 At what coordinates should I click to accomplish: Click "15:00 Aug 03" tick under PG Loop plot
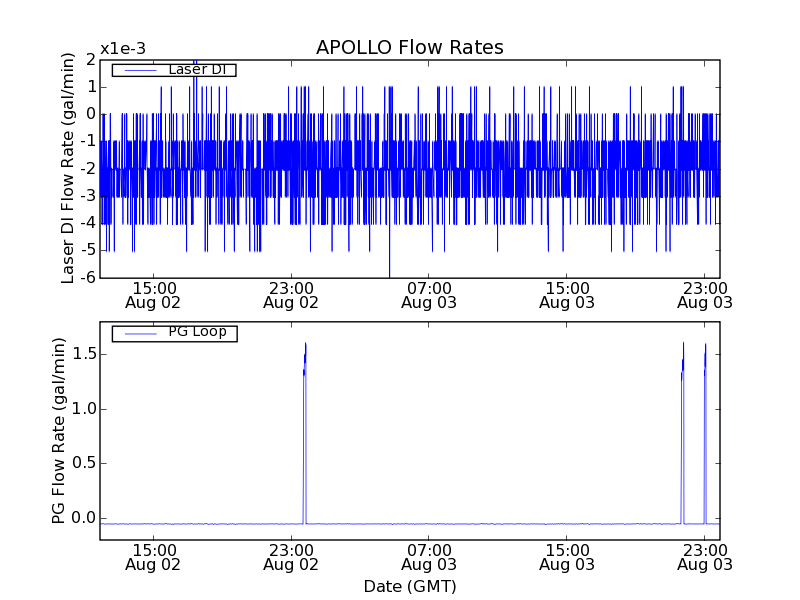pyautogui.click(x=567, y=558)
